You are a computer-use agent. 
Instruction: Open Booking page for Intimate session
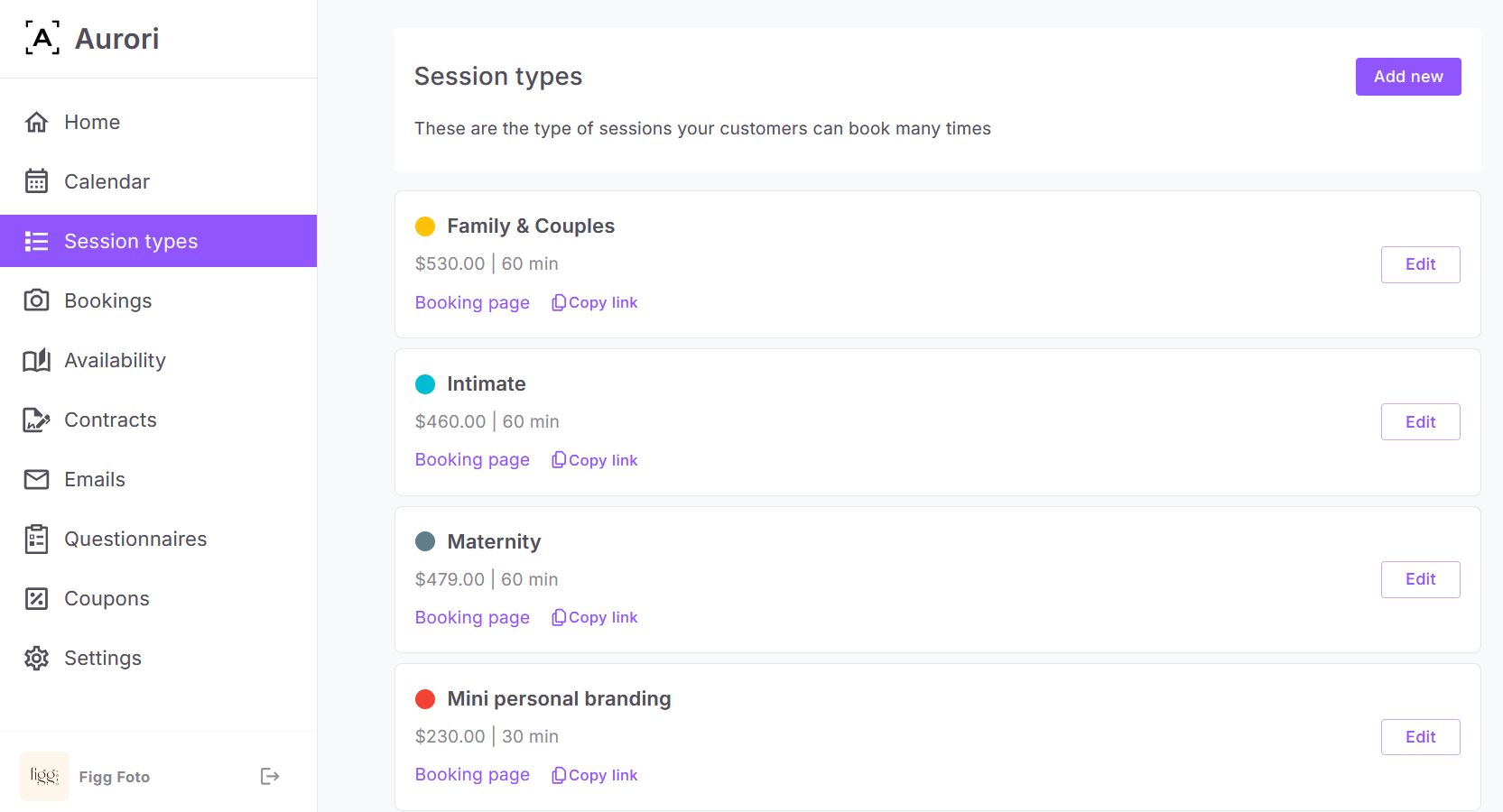pos(472,460)
